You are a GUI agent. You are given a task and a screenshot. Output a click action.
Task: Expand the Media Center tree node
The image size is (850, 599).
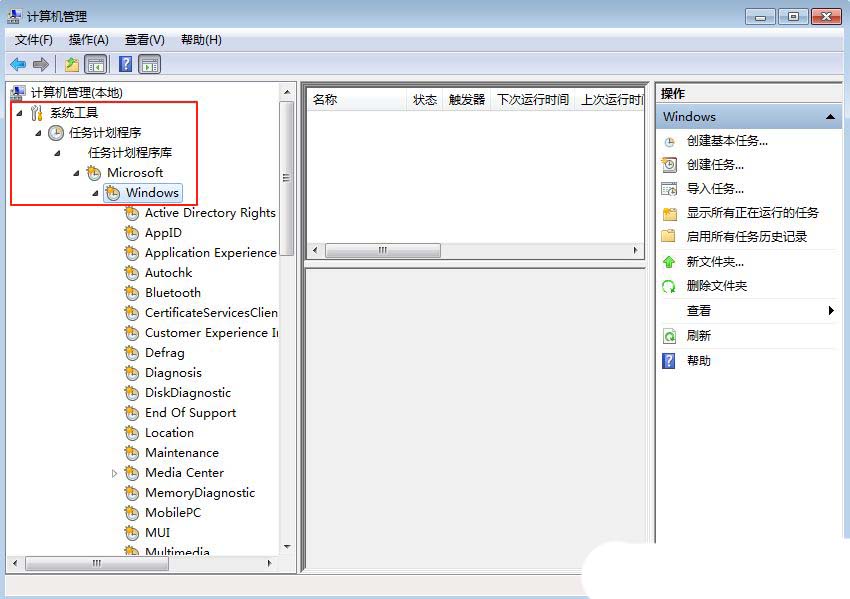tap(116, 473)
